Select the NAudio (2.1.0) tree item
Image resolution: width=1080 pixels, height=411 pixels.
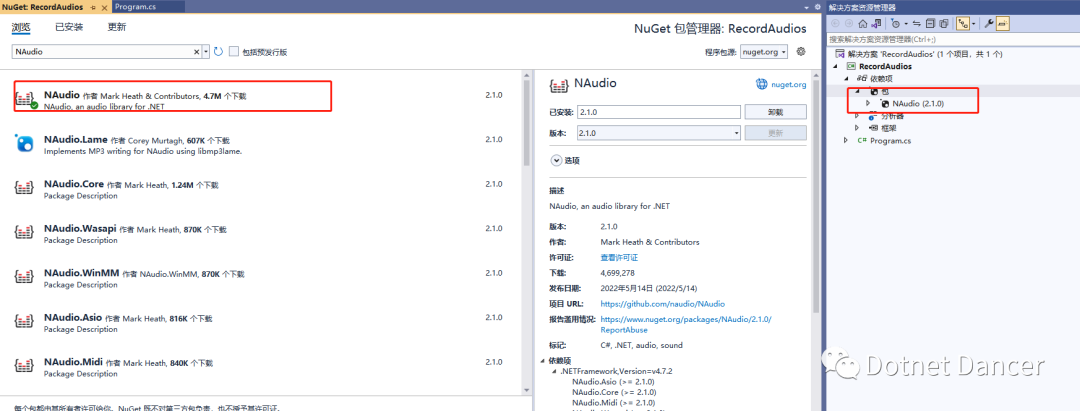917,103
